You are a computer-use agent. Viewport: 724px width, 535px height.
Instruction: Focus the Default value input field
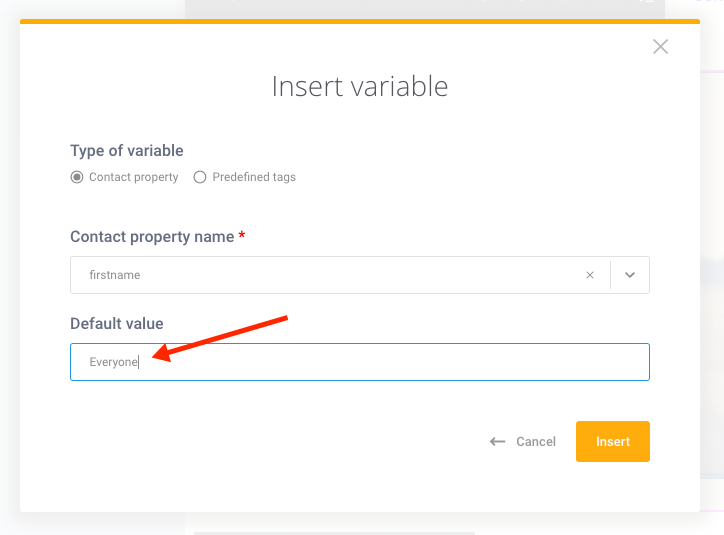[360, 362]
